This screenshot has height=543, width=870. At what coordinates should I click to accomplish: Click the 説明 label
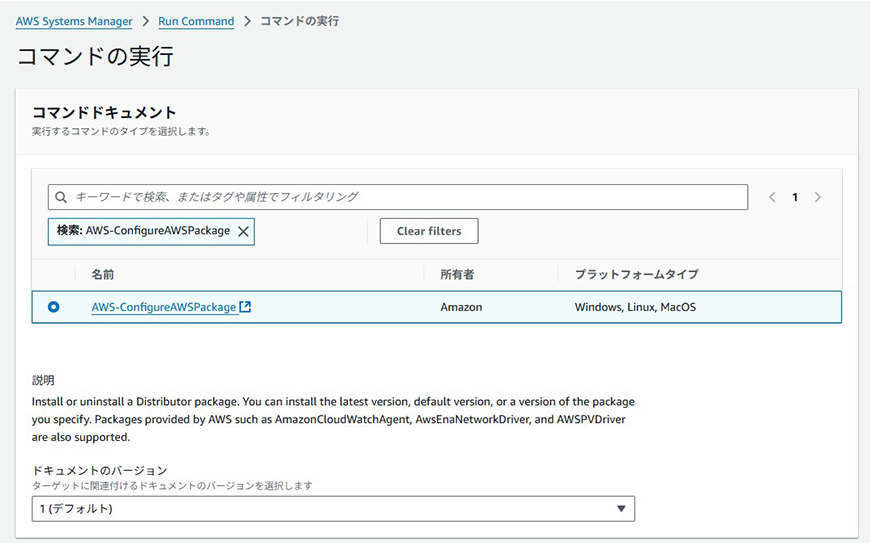click(43, 380)
